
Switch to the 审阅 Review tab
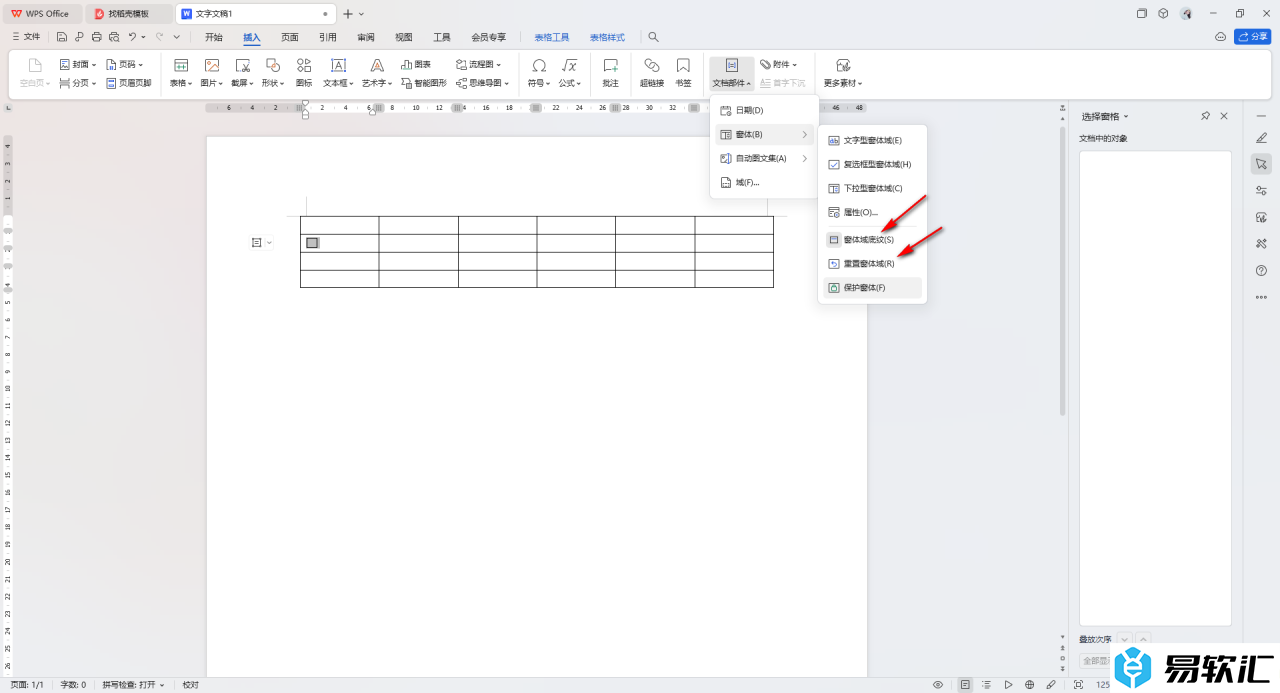coord(366,37)
